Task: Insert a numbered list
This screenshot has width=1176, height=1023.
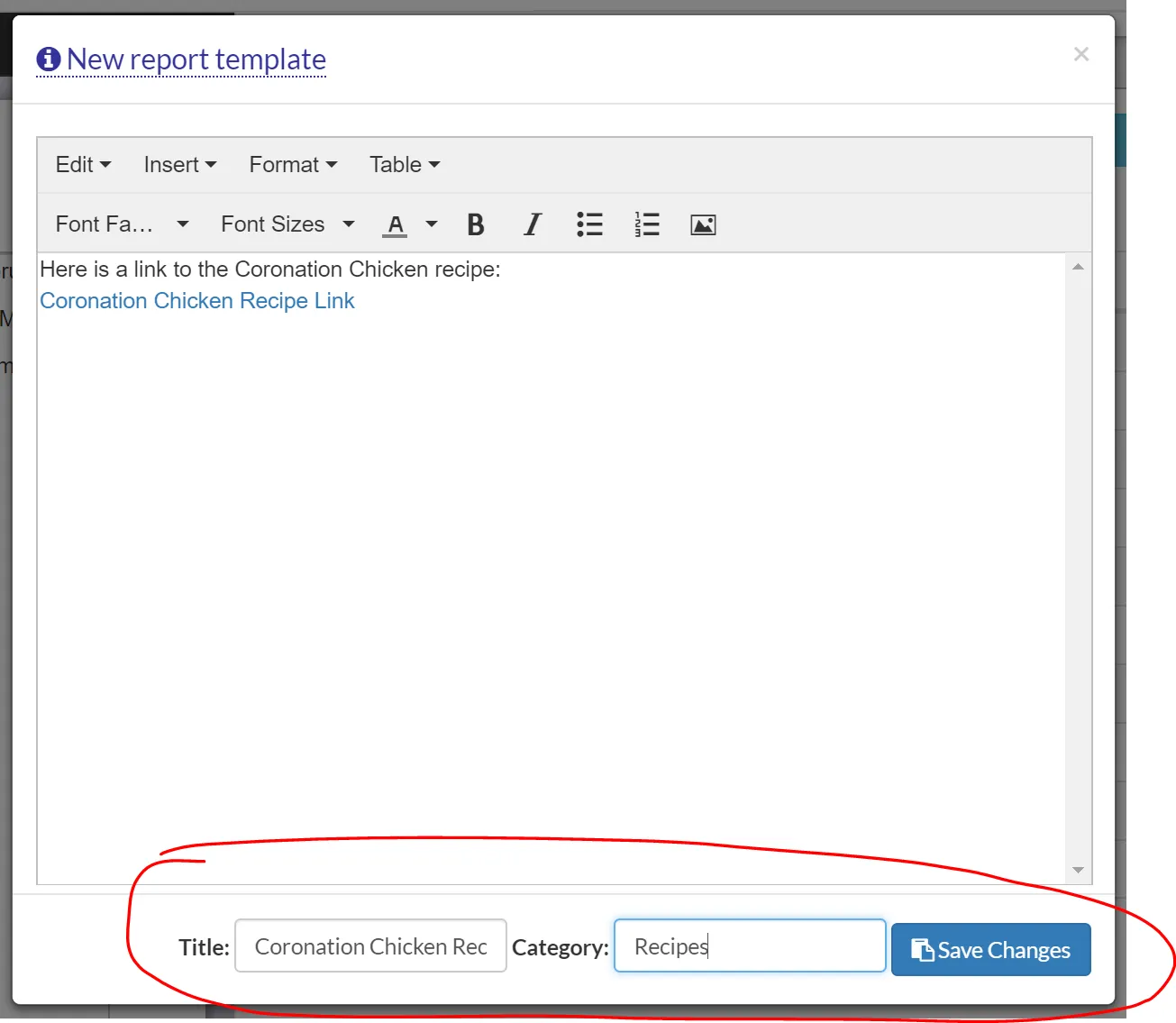Action: tap(646, 224)
